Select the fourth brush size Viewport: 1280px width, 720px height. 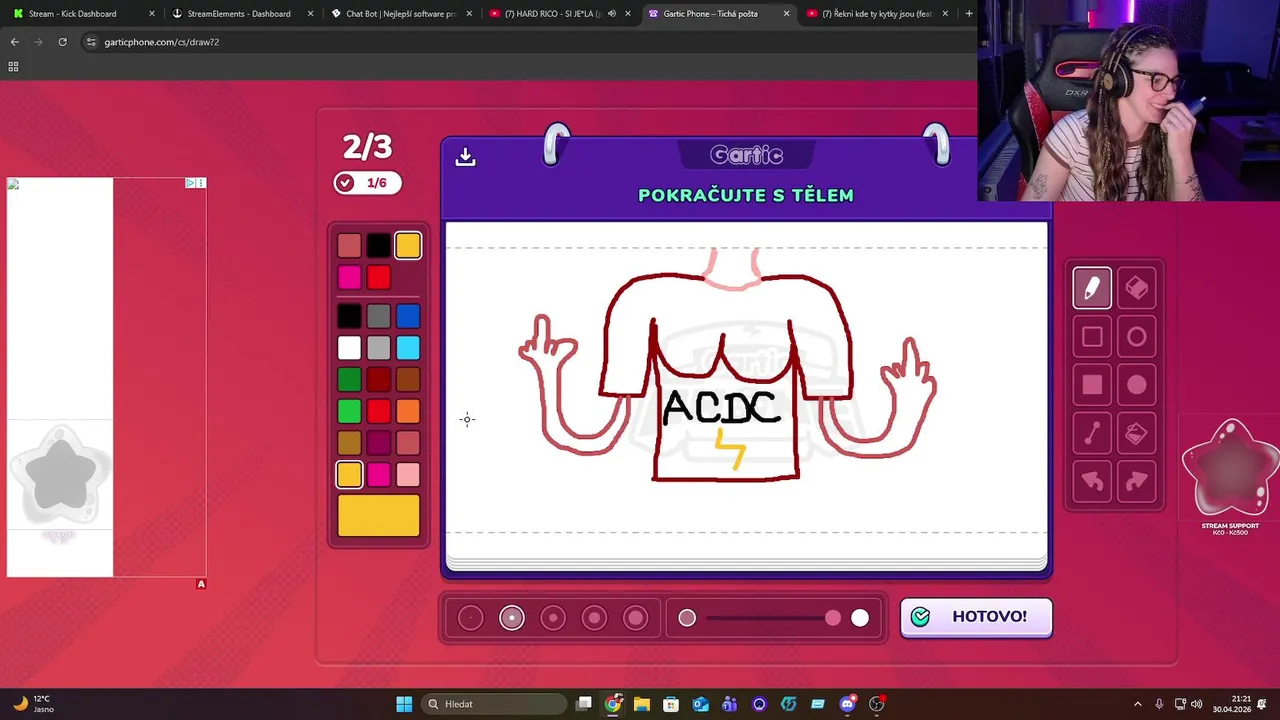coord(594,618)
